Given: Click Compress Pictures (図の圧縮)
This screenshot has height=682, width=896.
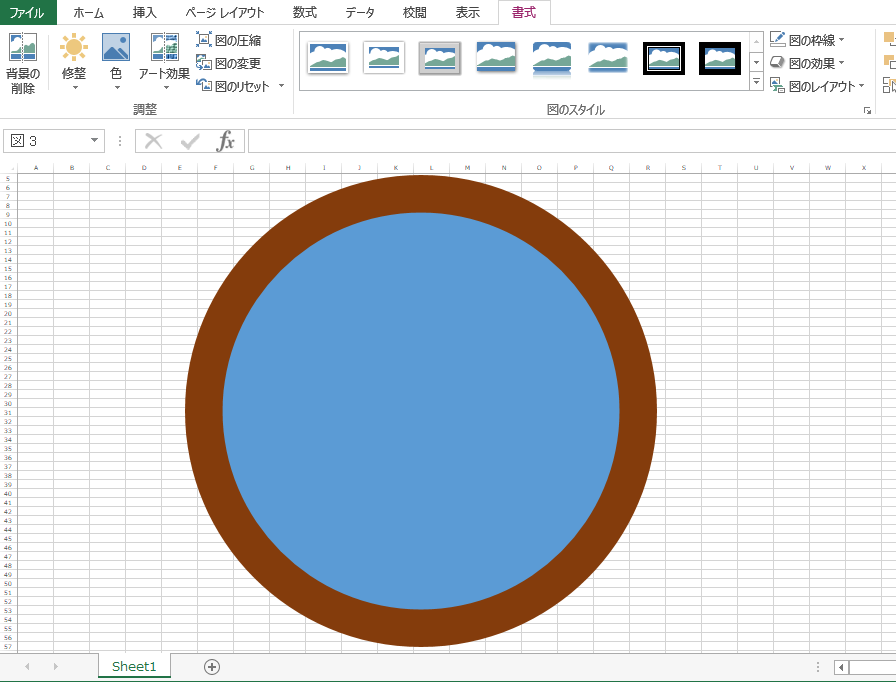Looking at the screenshot, I should tap(229, 40).
